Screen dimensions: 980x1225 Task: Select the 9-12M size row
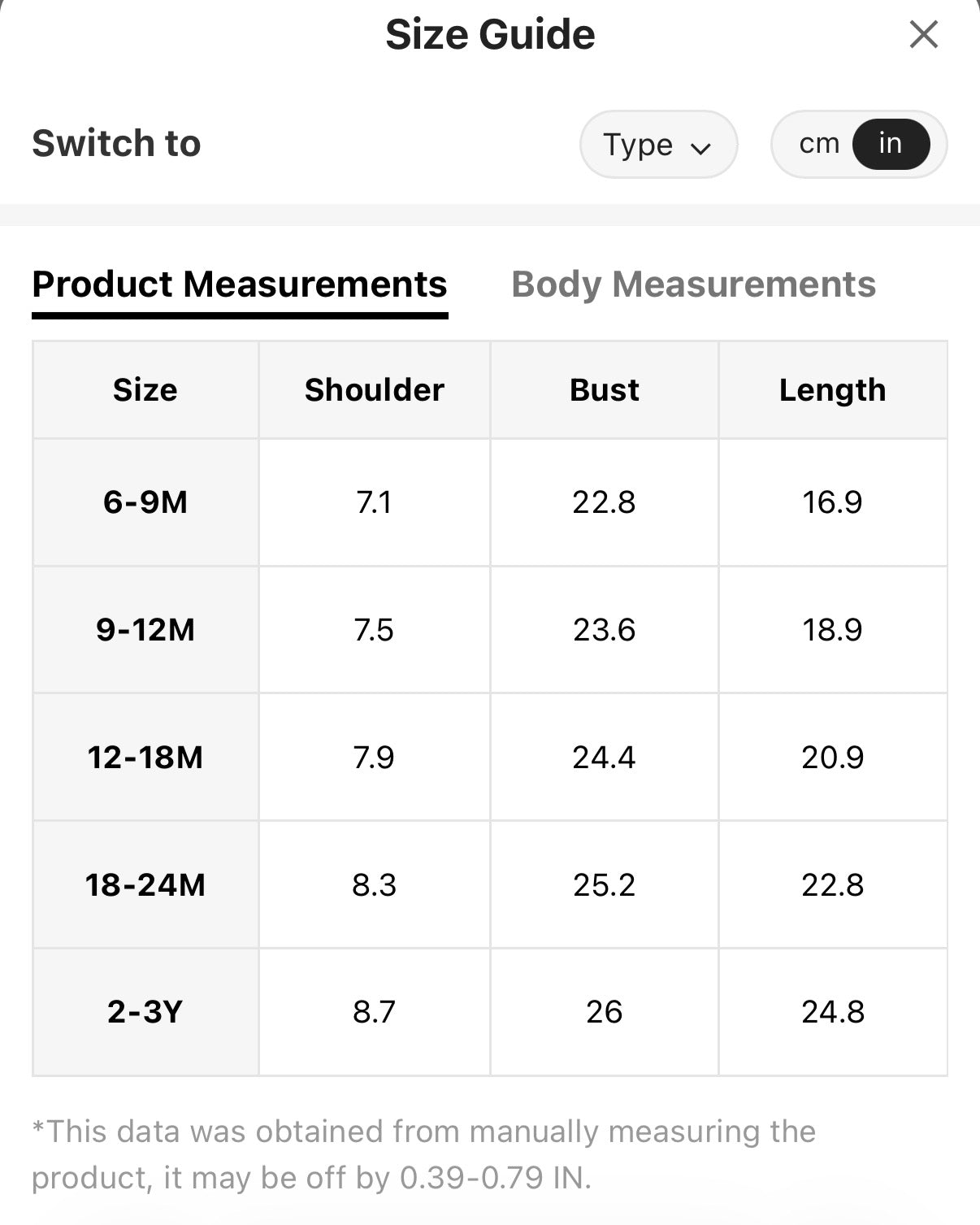coord(490,630)
